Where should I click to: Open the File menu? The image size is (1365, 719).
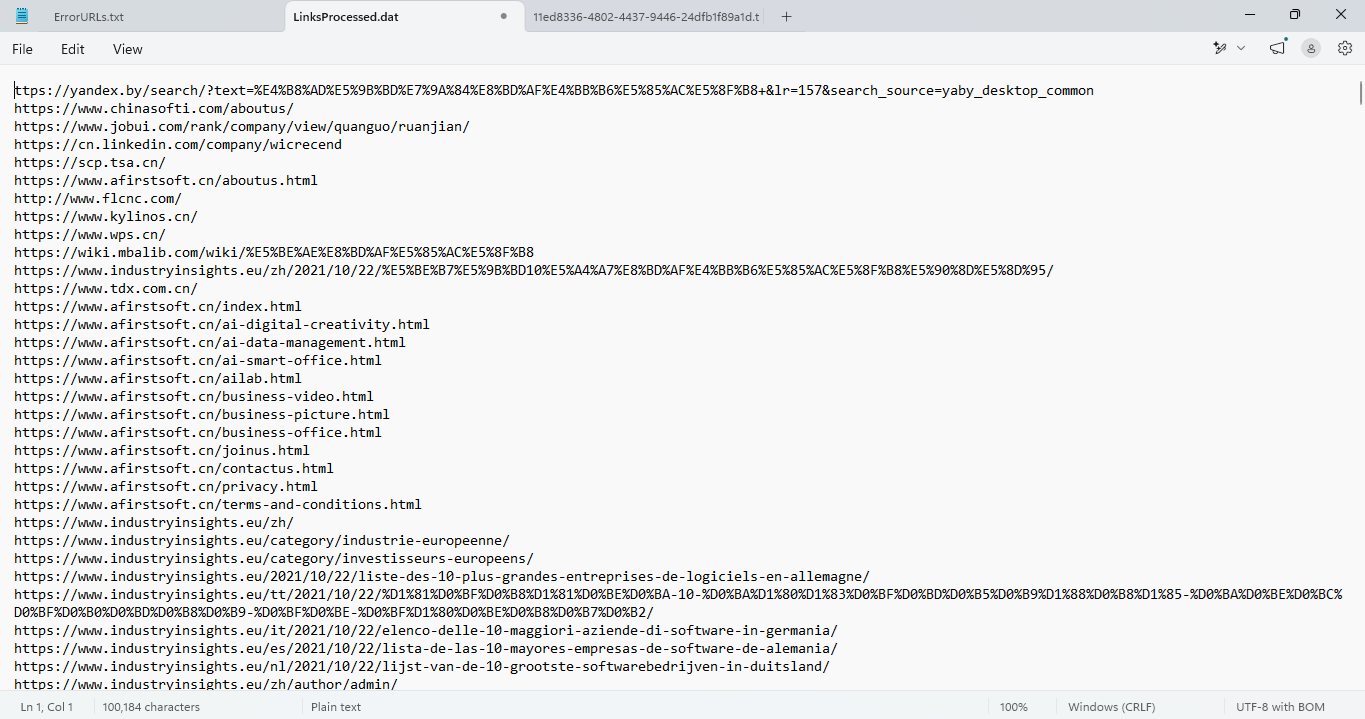click(x=22, y=49)
